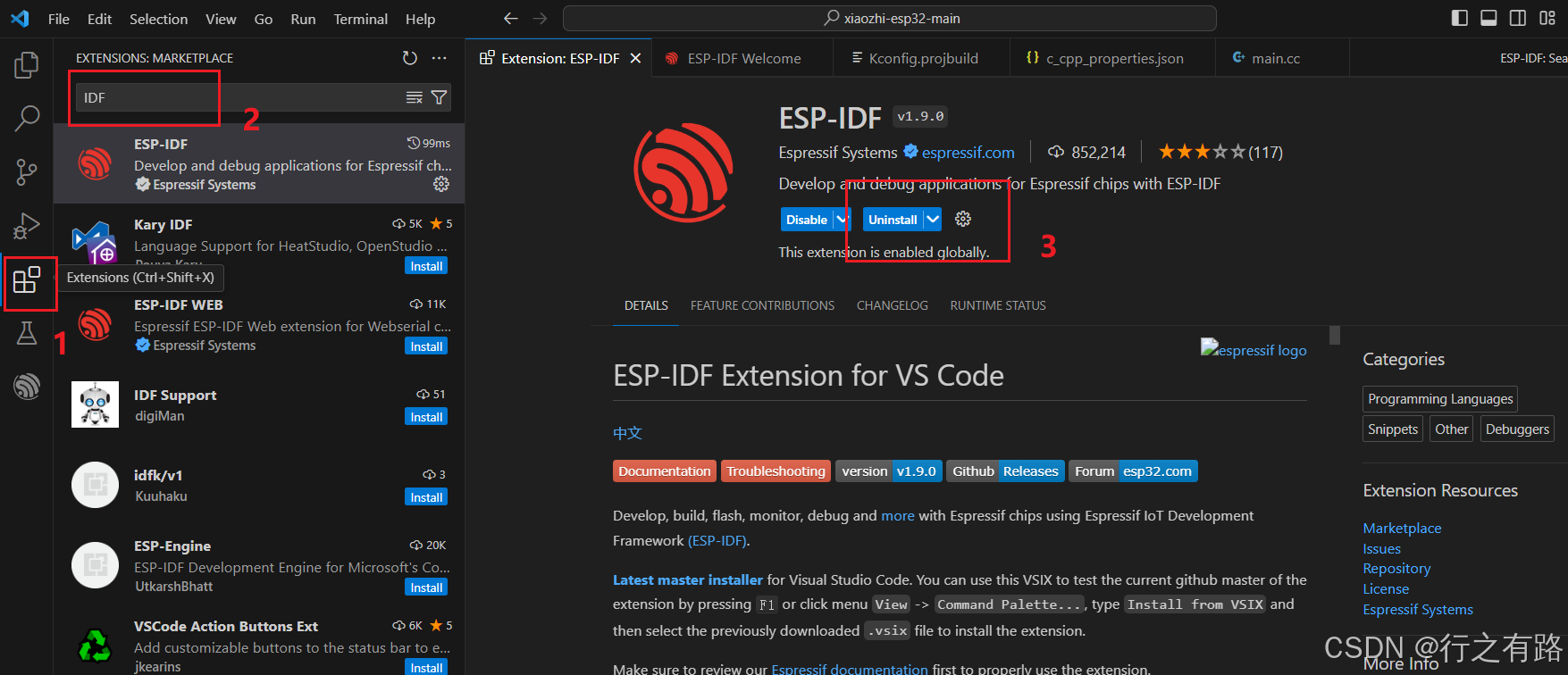This screenshot has height=675, width=1568.
Task: Open the Source Control view
Action: point(27,171)
